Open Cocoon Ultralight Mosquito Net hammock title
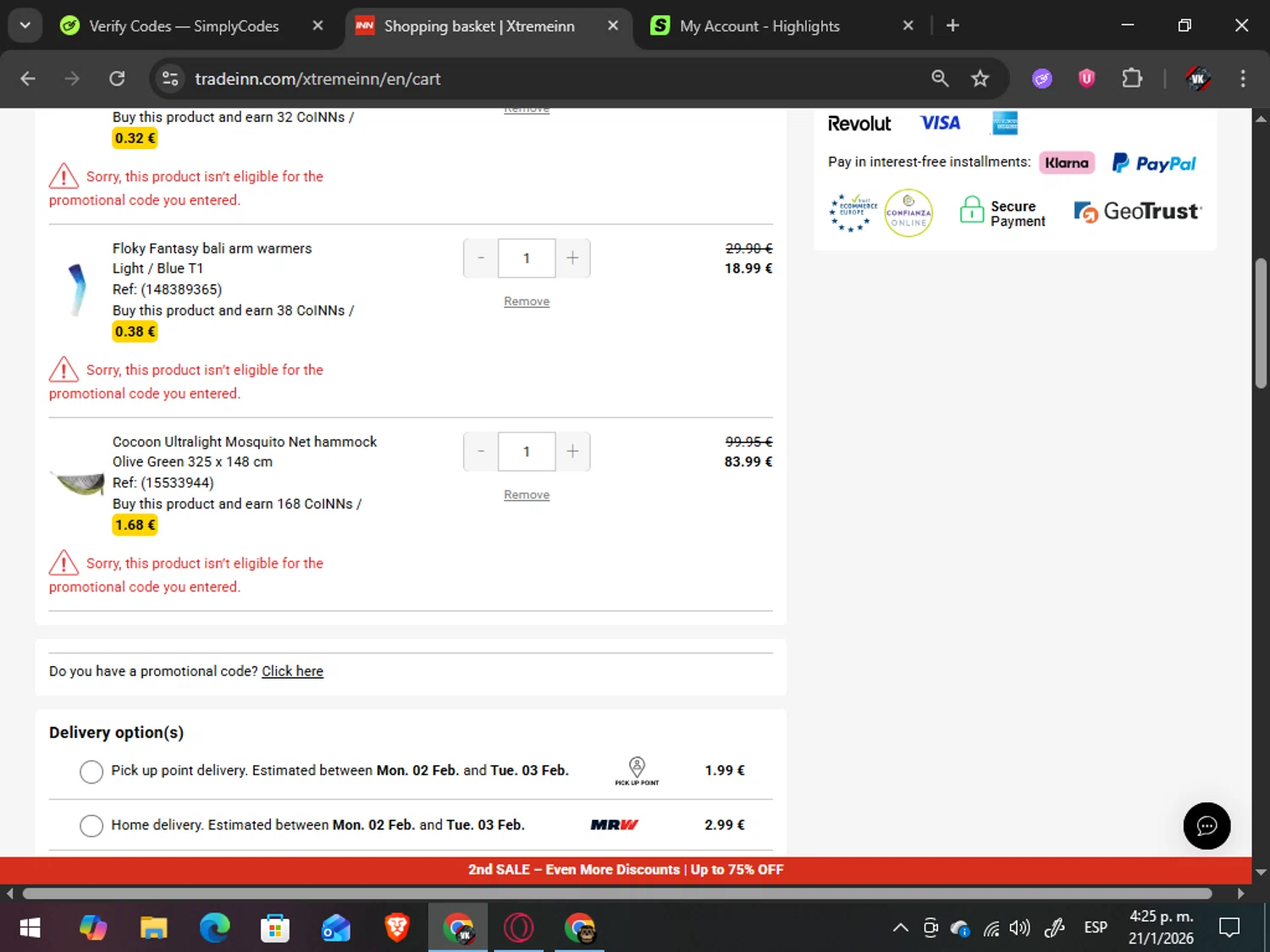 [245, 442]
